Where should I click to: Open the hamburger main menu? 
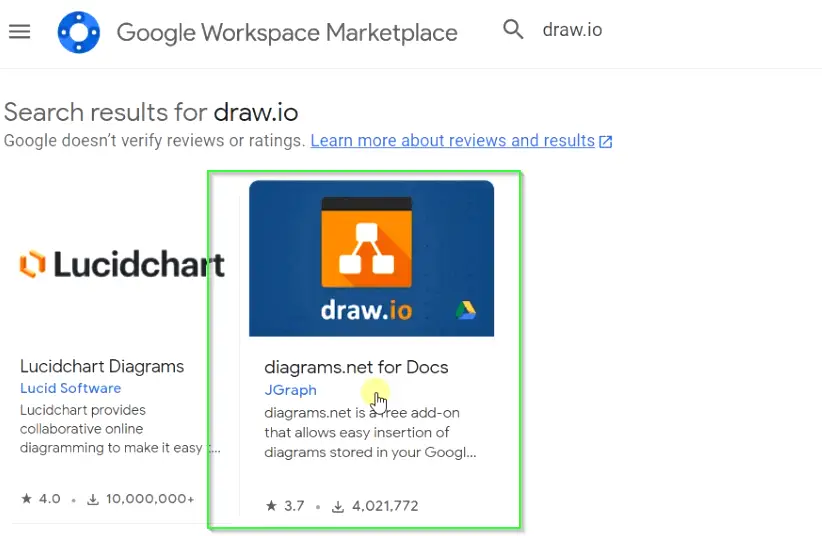(x=19, y=32)
